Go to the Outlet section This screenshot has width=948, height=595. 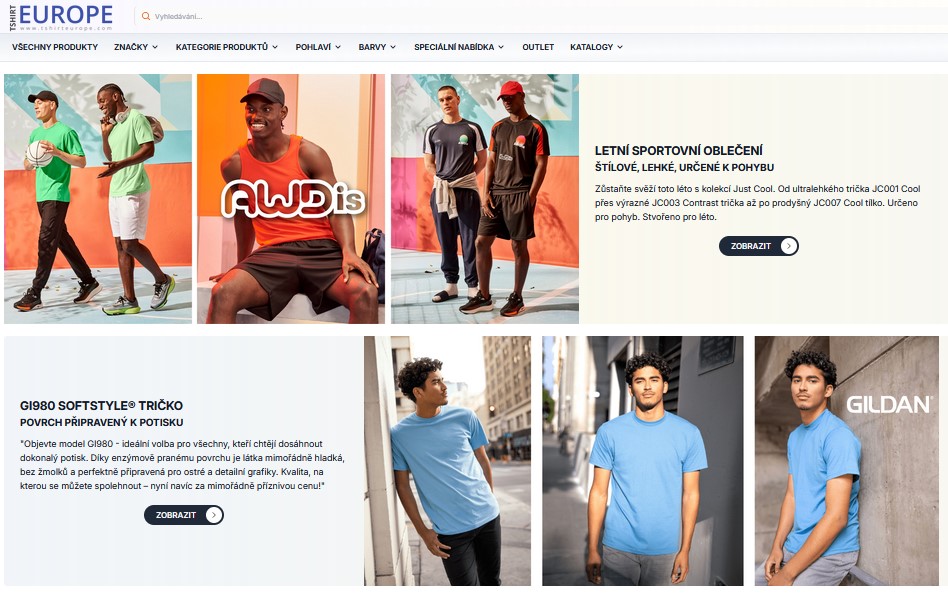point(538,47)
